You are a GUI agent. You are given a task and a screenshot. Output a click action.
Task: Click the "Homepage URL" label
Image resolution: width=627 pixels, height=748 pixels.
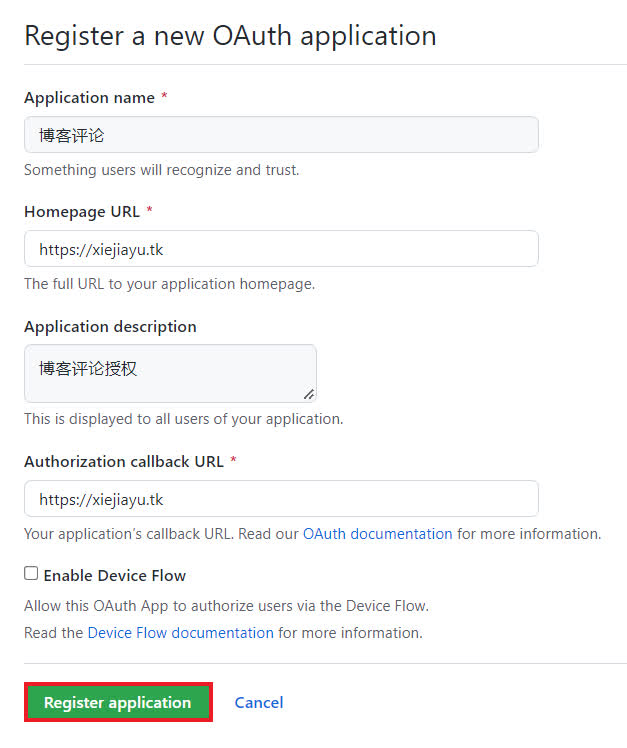82,212
